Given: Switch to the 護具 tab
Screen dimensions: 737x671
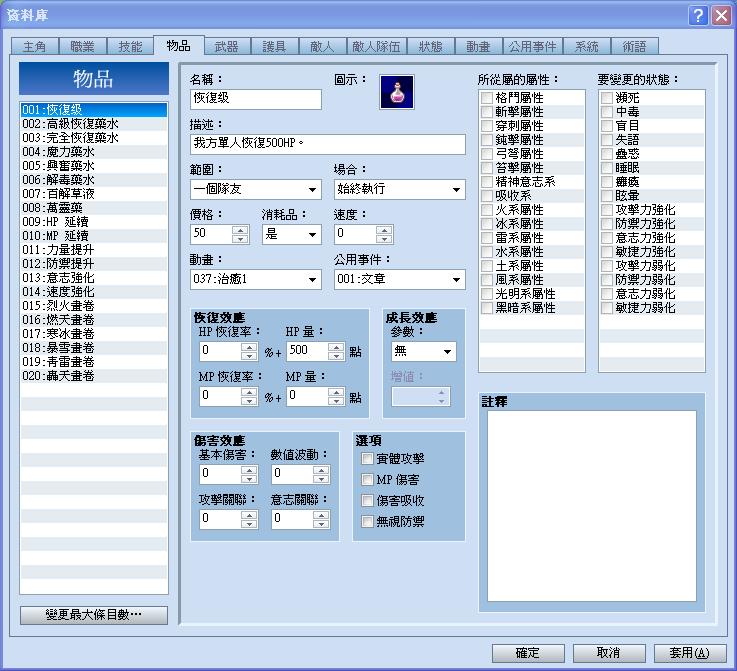Looking at the screenshot, I should (274, 47).
